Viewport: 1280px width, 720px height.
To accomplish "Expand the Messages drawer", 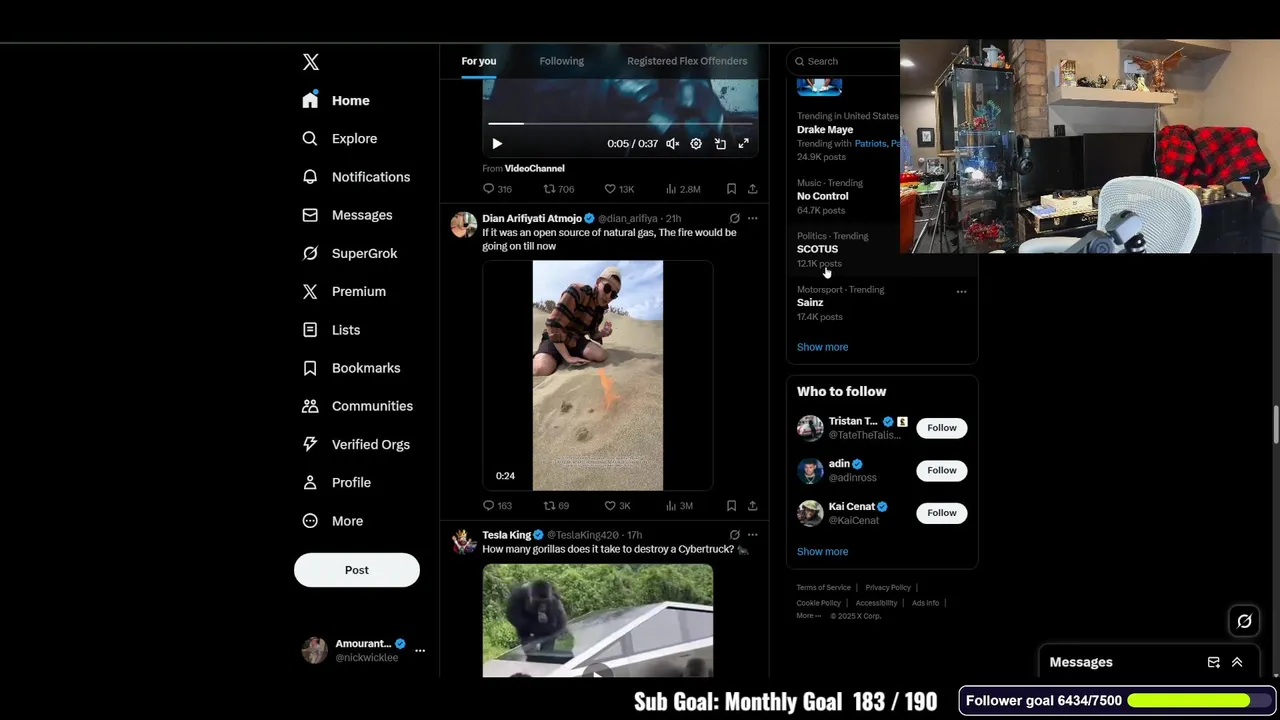I will click(x=1237, y=662).
